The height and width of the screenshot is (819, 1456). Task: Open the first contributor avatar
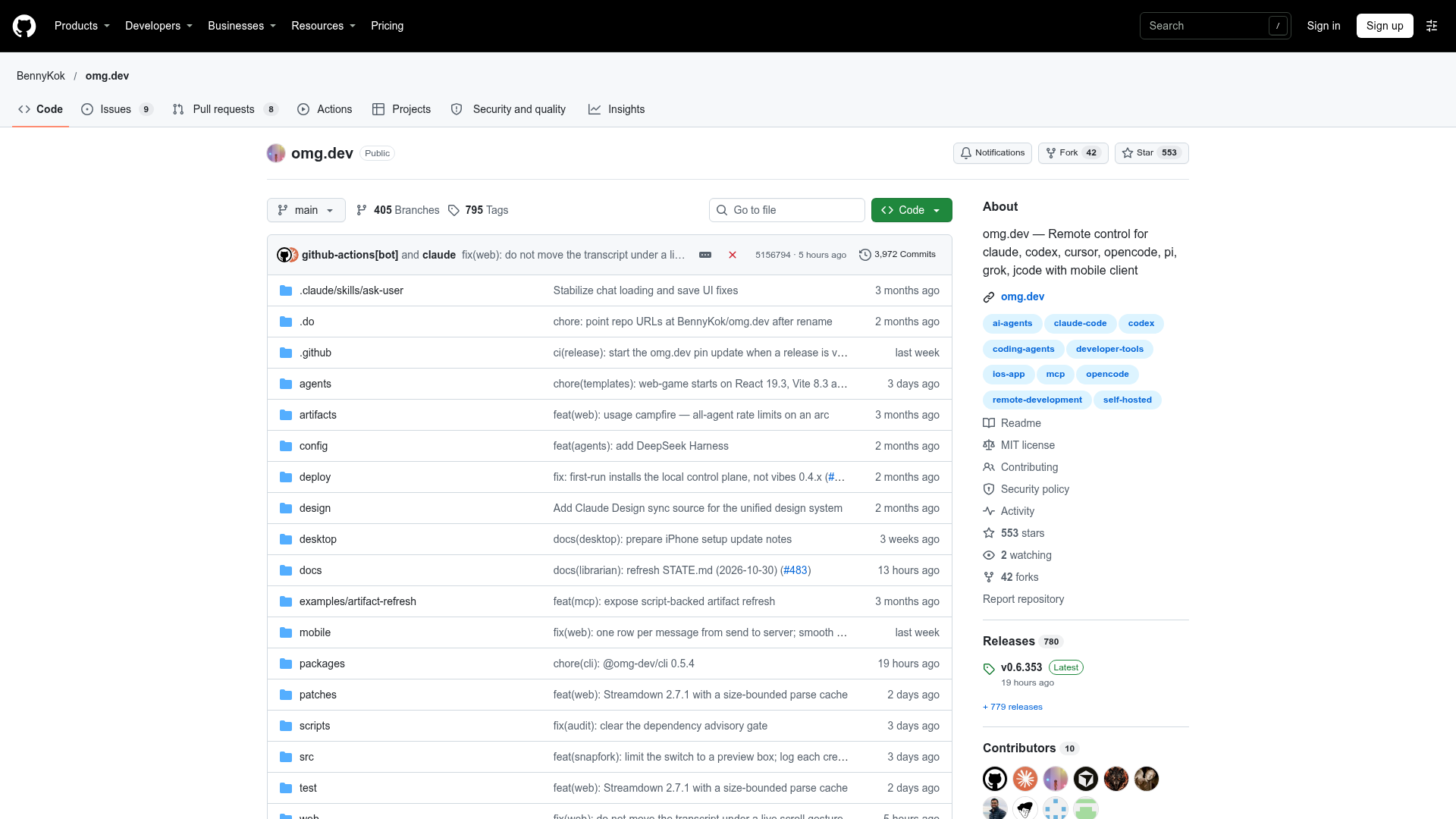click(995, 779)
